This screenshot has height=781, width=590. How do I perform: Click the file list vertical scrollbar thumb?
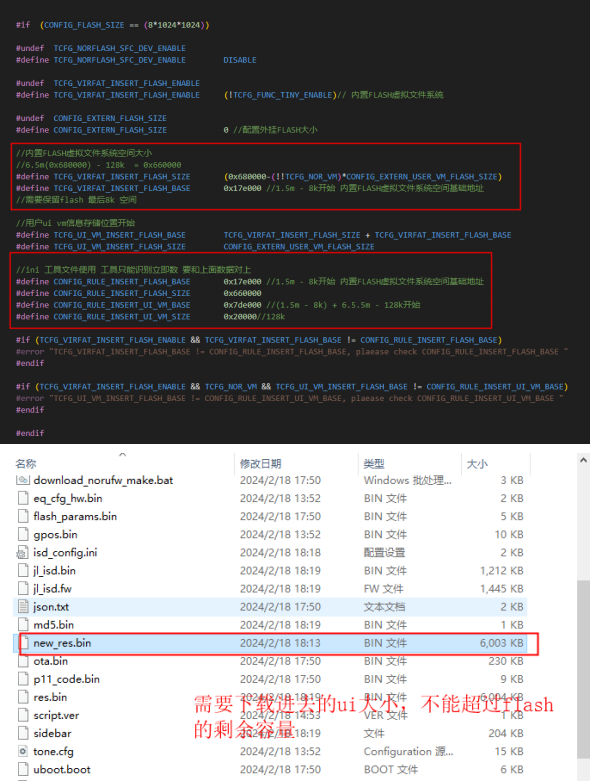coord(583,669)
